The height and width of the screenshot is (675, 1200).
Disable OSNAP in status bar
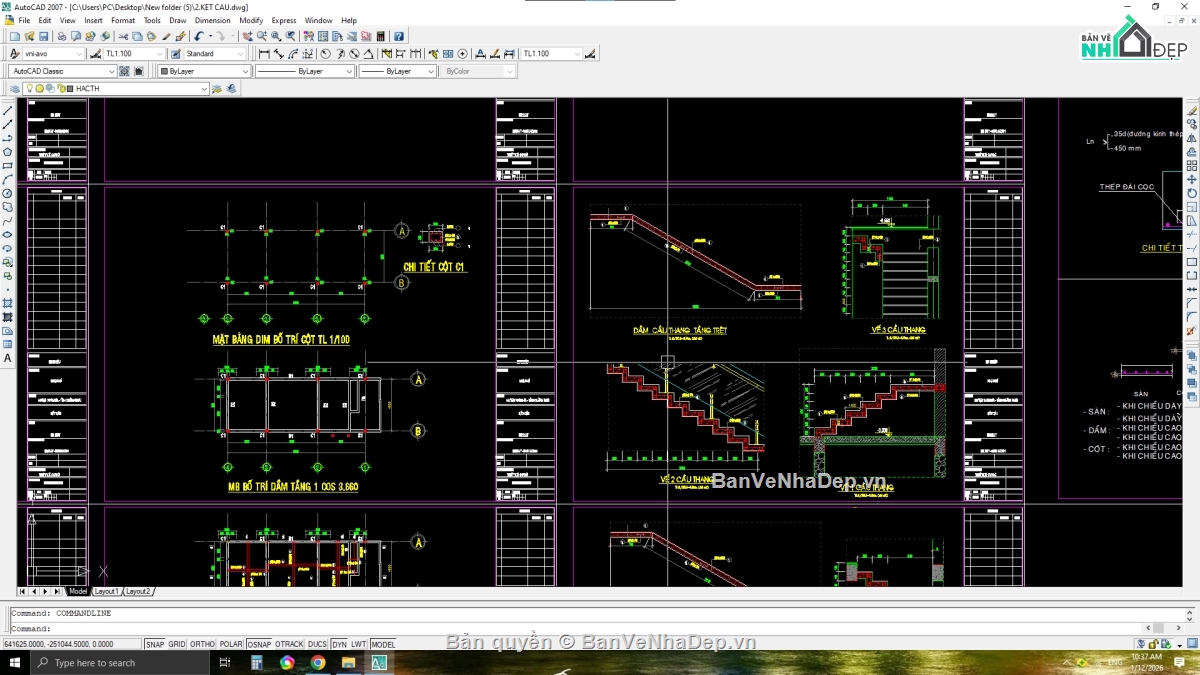point(259,645)
